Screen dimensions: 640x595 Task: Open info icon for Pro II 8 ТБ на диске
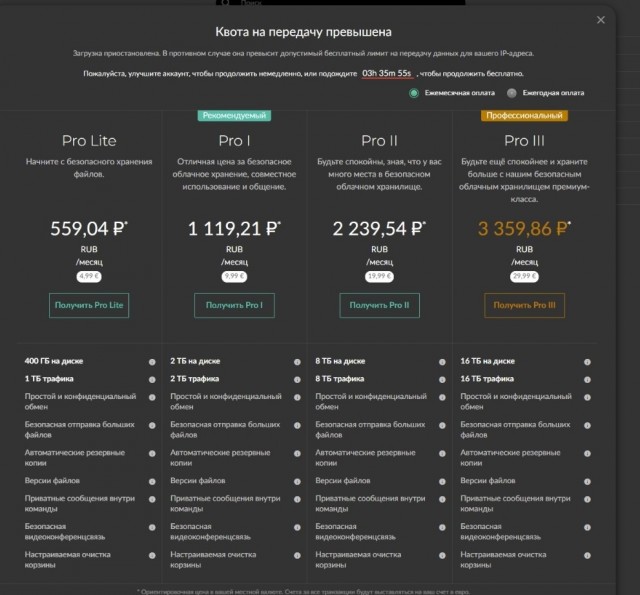pos(442,362)
